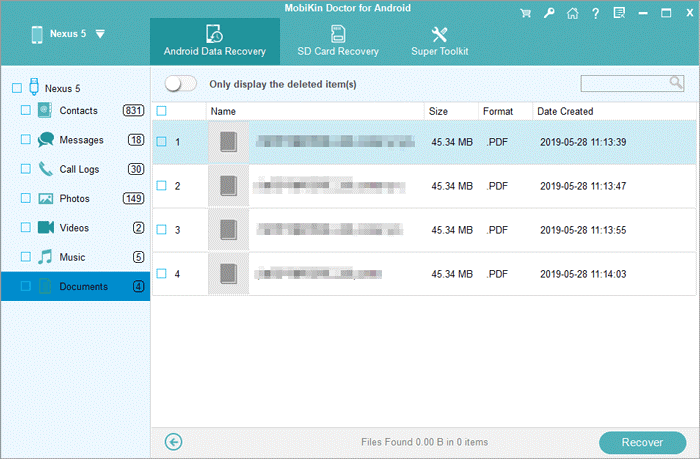The width and height of the screenshot is (700, 459).
Task: Click the Contacts address book icon
Action: click(45, 110)
